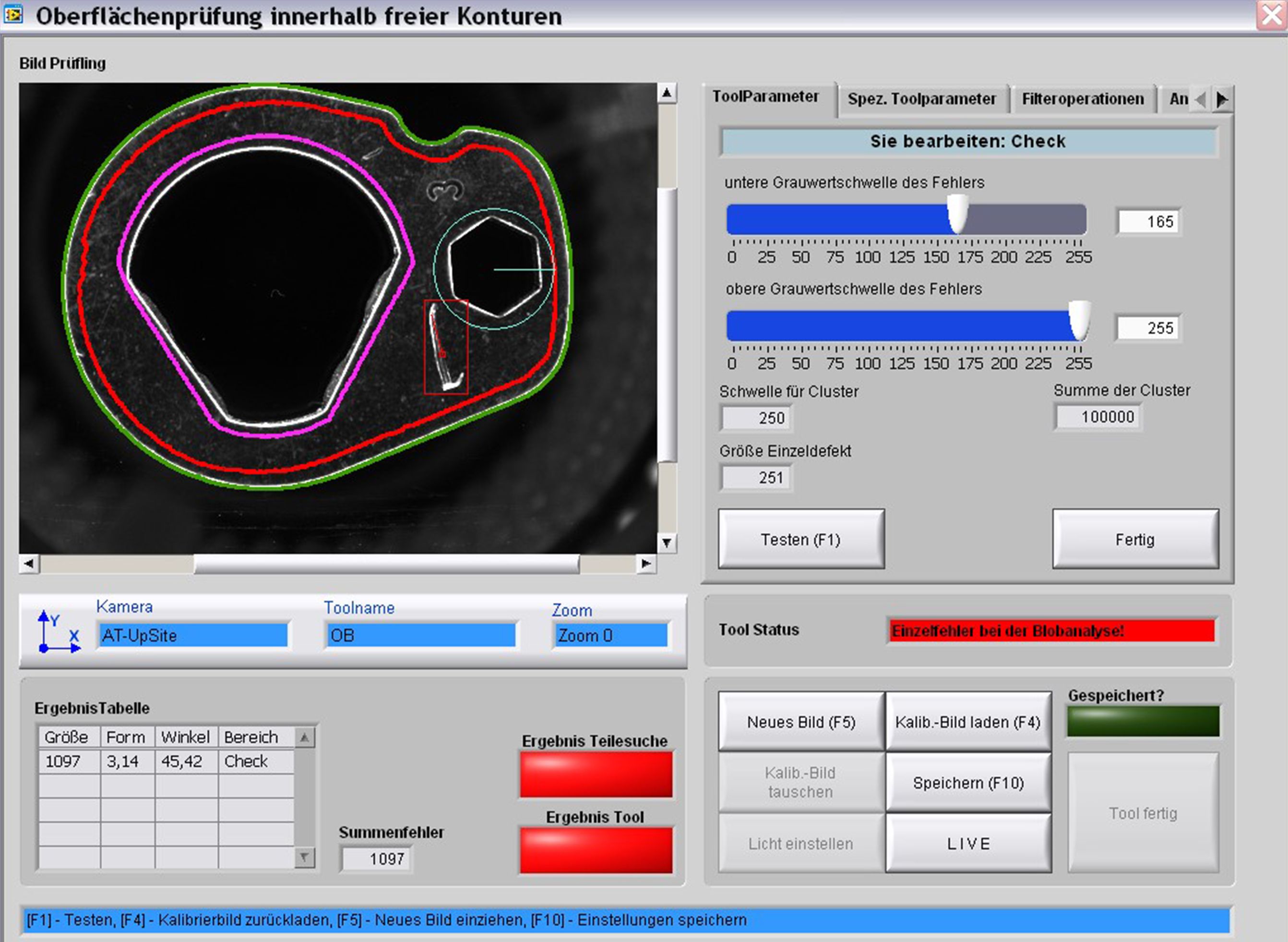Click the Ergebnis Tool red indicator
The height and width of the screenshot is (942, 1288).
596,850
